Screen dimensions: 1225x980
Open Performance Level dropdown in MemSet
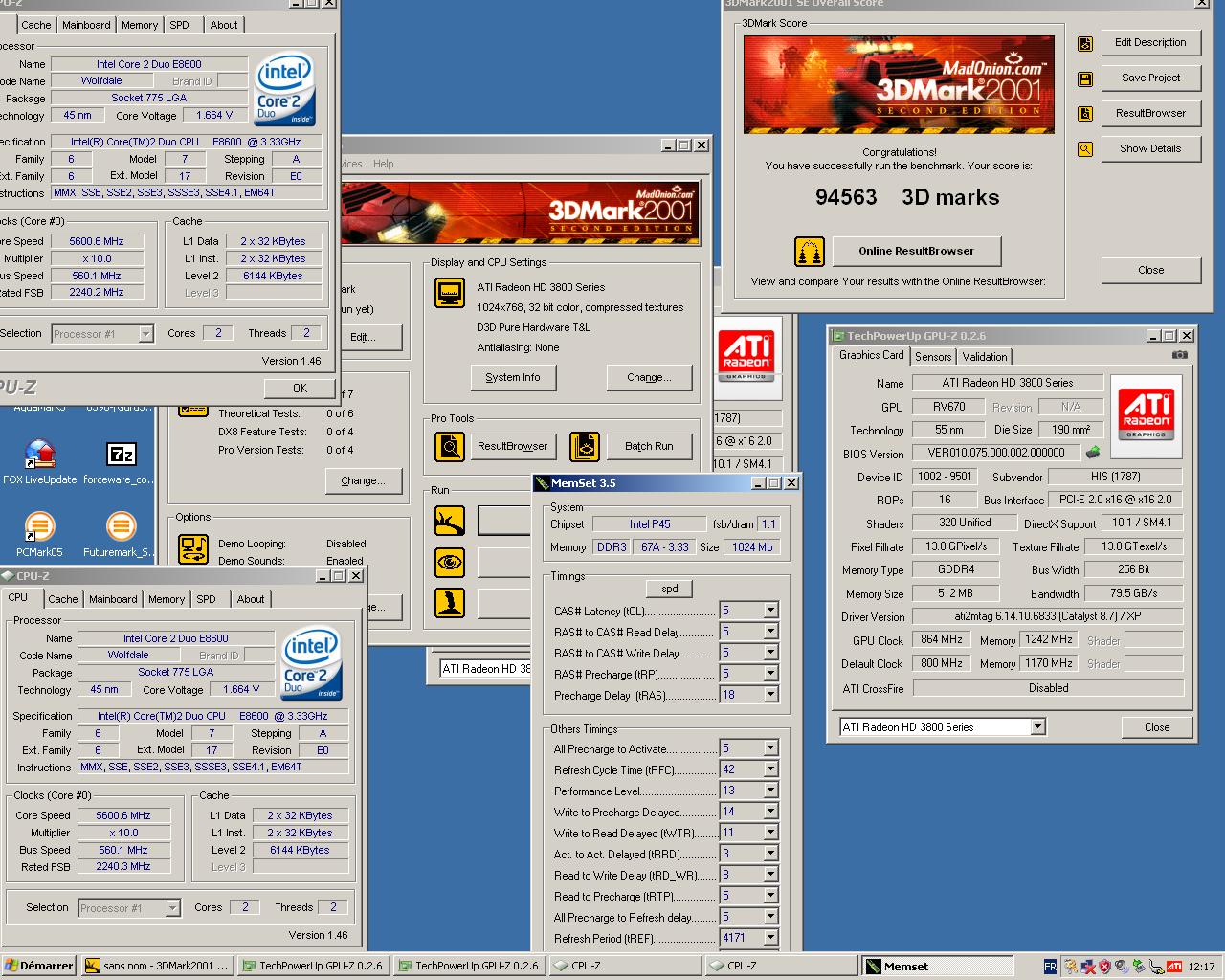(770, 791)
